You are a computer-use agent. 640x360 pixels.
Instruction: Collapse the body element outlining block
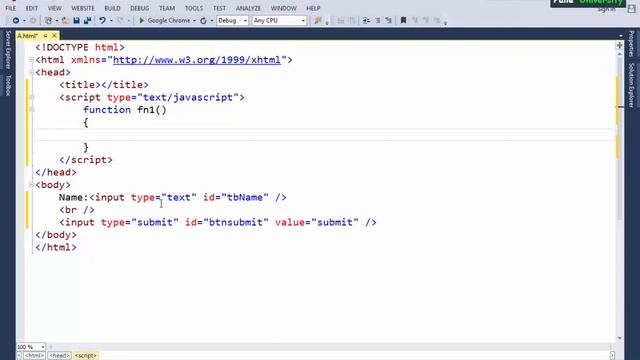31,185
